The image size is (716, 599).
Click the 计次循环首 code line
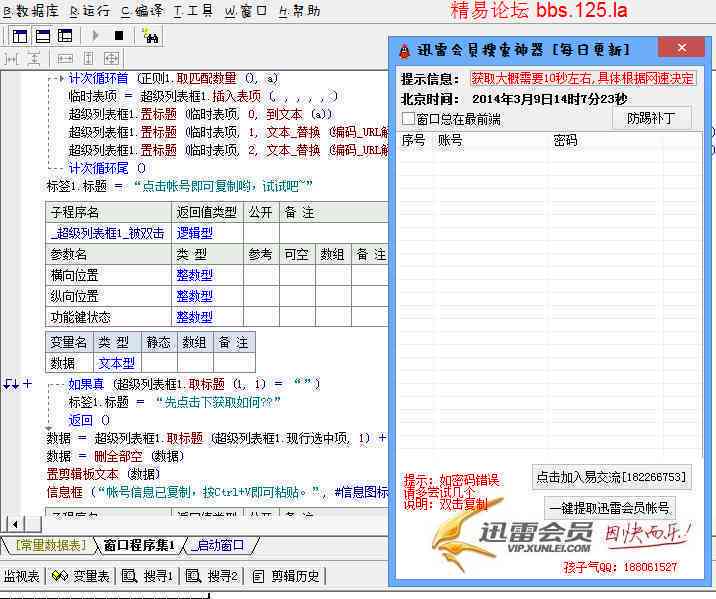pyautogui.click(x=173, y=79)
